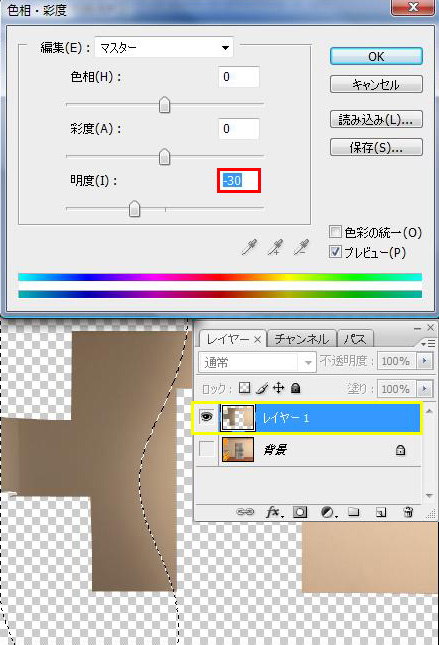This screenshot has height=645, width=439.
Task: Create new adjustment layer from icon
Action: tap(328, 512)
